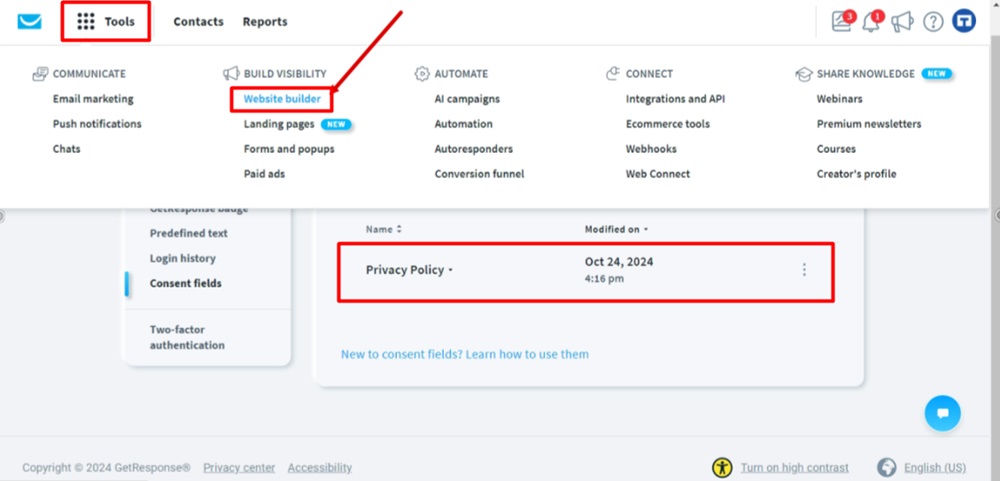
Task: Open the Tools grid menu
Action: [x=106, y=22]
